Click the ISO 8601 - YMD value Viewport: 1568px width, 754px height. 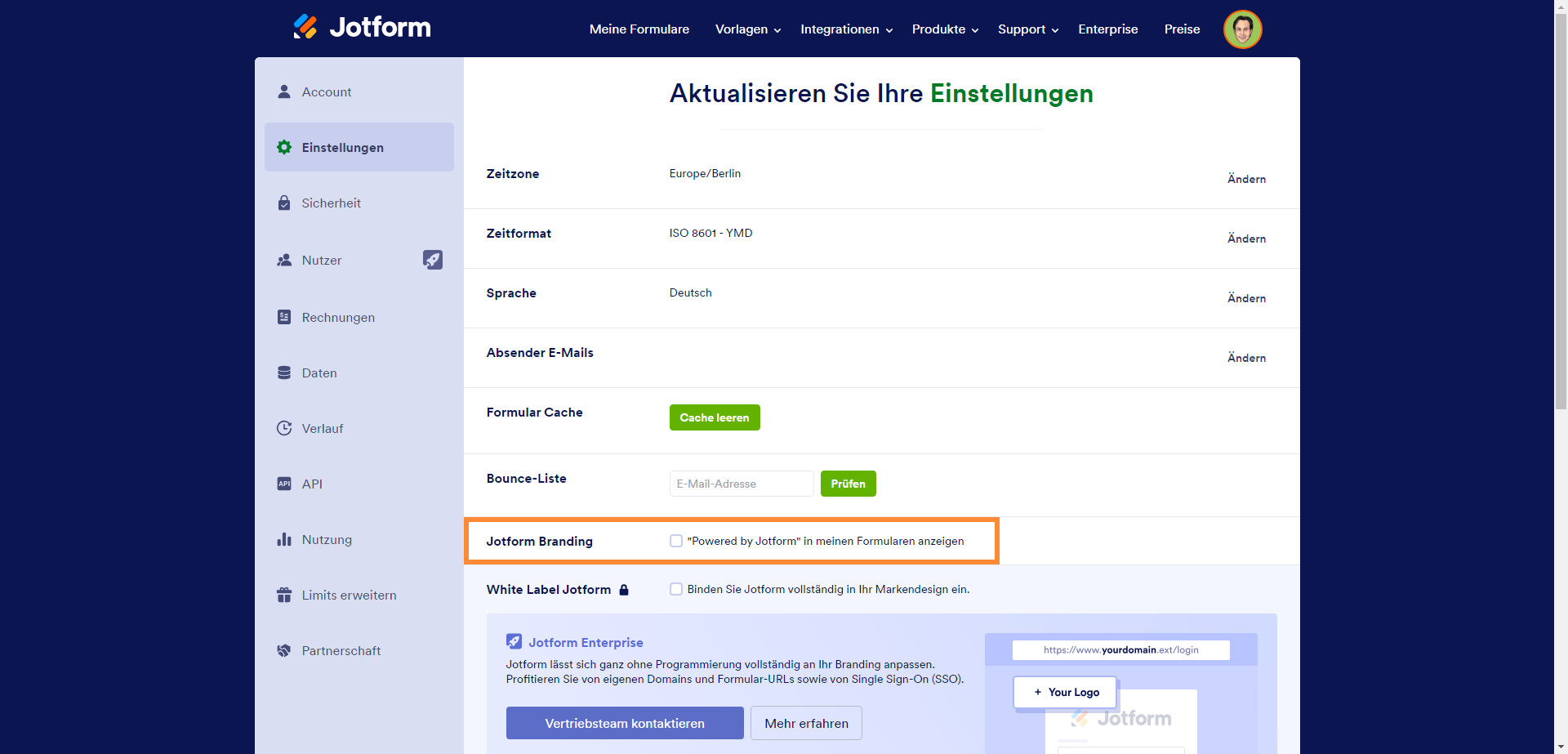(x=711, y=233)
